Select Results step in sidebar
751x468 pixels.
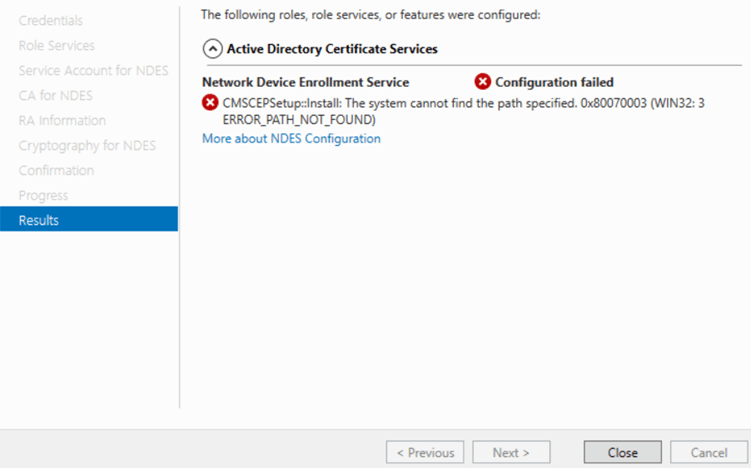(89, 220)
